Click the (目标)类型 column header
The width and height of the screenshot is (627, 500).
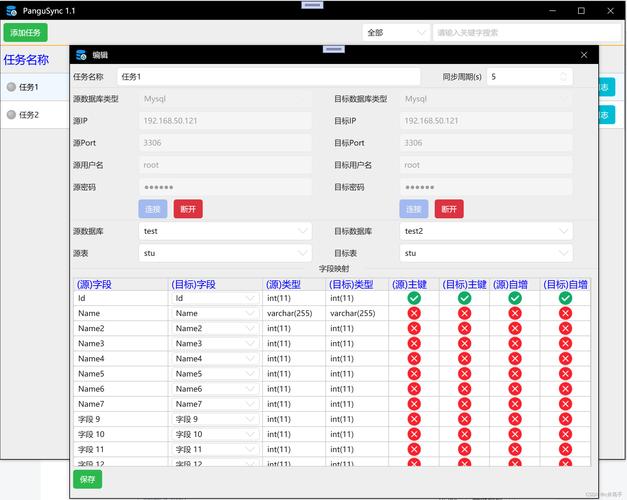point(357,284)
